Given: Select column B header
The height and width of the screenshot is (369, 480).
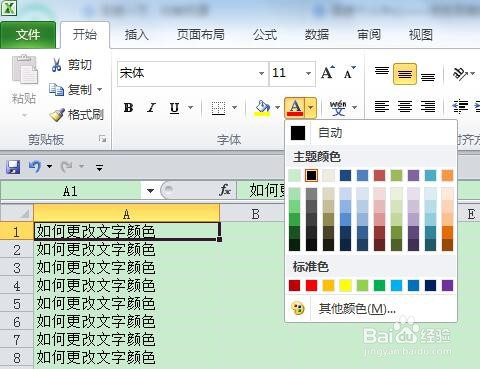Looking at the screenshot, I should 255,214.
